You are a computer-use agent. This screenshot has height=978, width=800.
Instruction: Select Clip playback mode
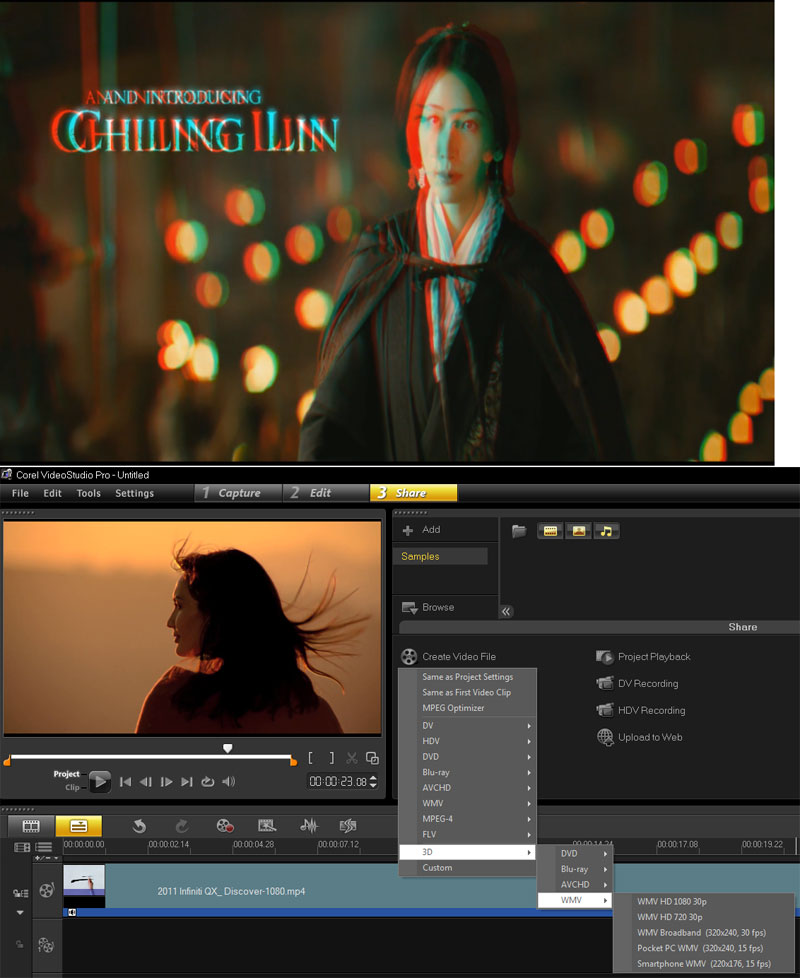point(72,787)
